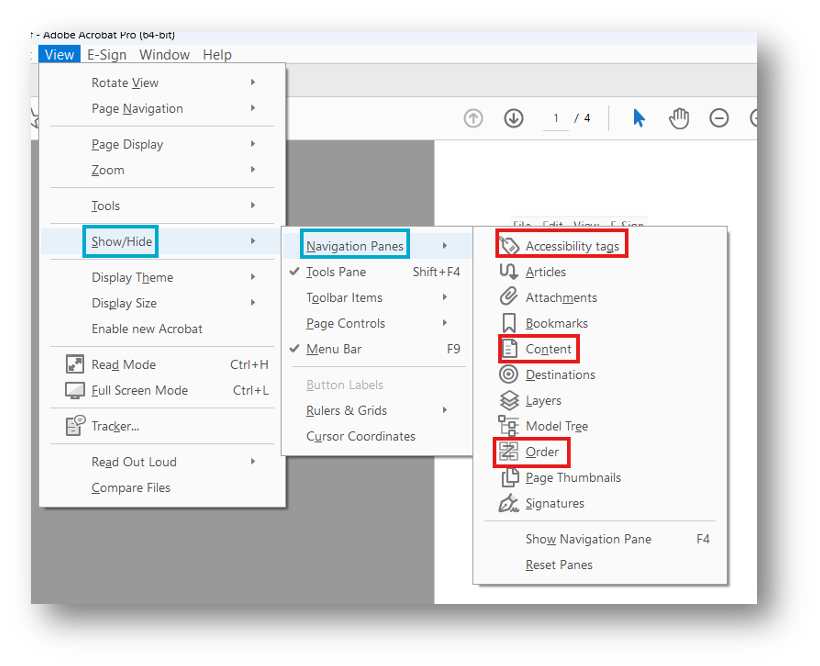Click the zoom out minus button
The height and width of the screenshot is (666, 820).
tap(719, 118)
